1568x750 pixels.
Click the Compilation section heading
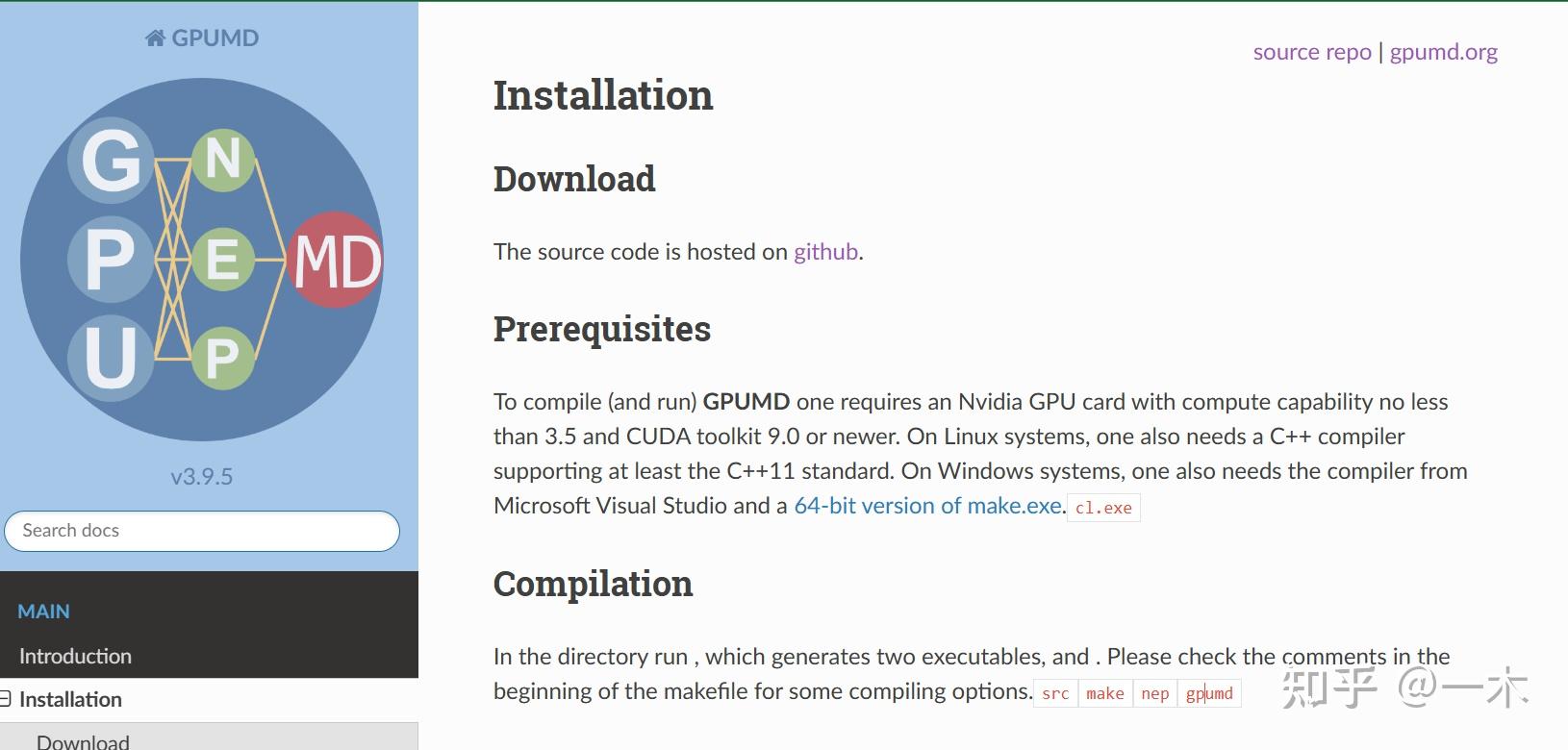click(x=592, y=584)
